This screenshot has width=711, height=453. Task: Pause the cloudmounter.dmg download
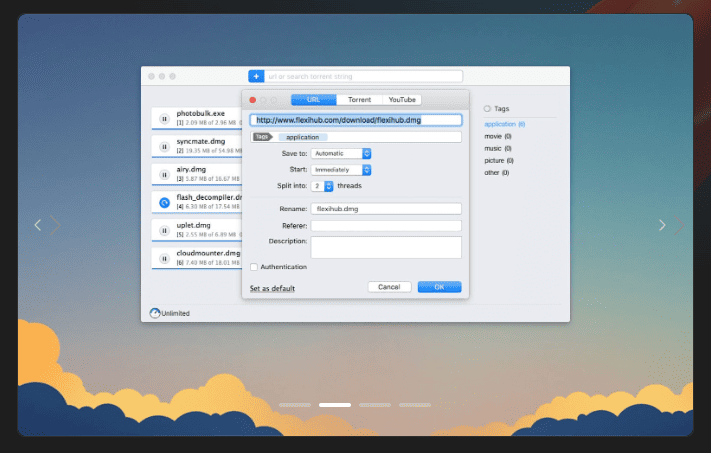164,258
